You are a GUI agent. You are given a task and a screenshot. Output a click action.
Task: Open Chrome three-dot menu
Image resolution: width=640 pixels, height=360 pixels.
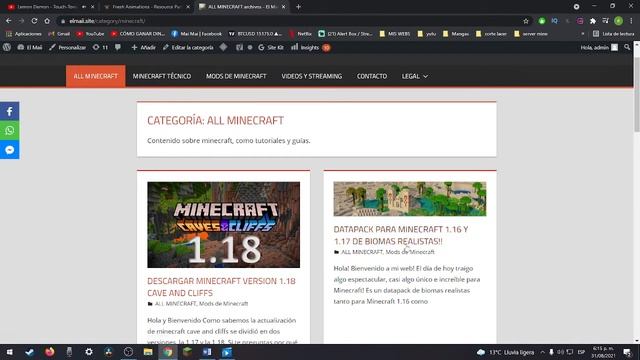pos(631,21)
